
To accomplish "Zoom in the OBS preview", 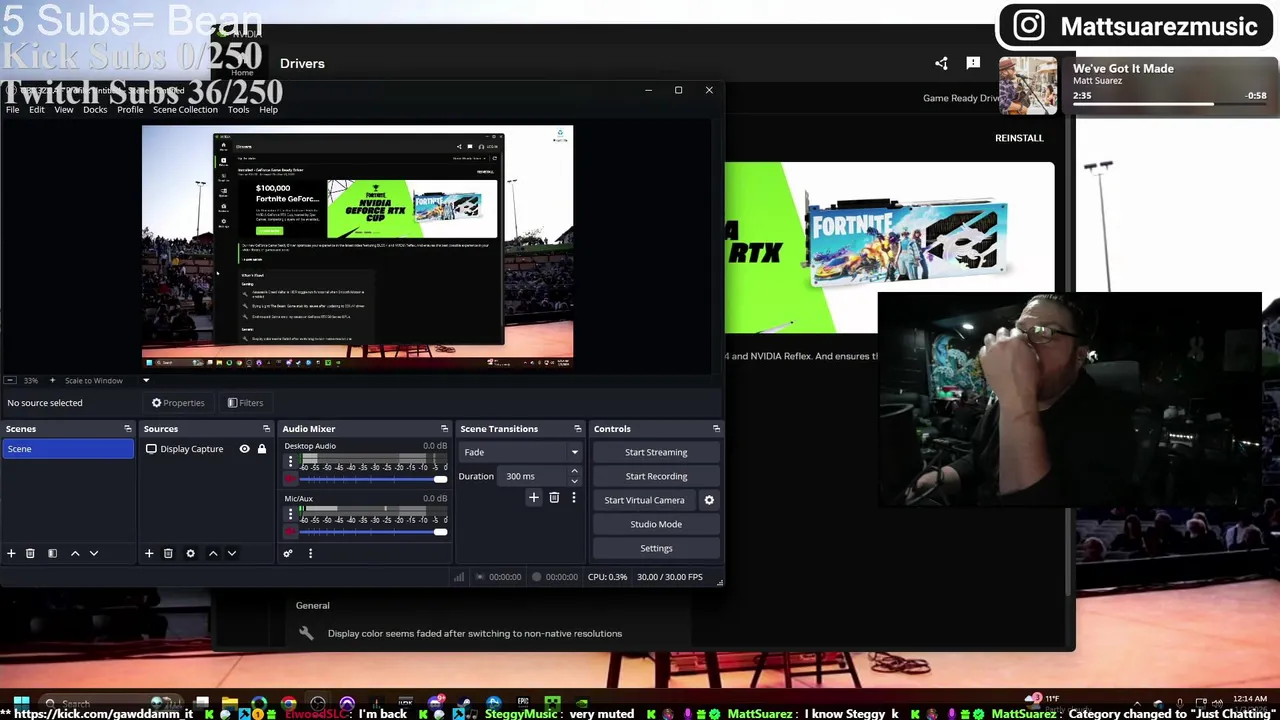I will click(x=54, y=380).
